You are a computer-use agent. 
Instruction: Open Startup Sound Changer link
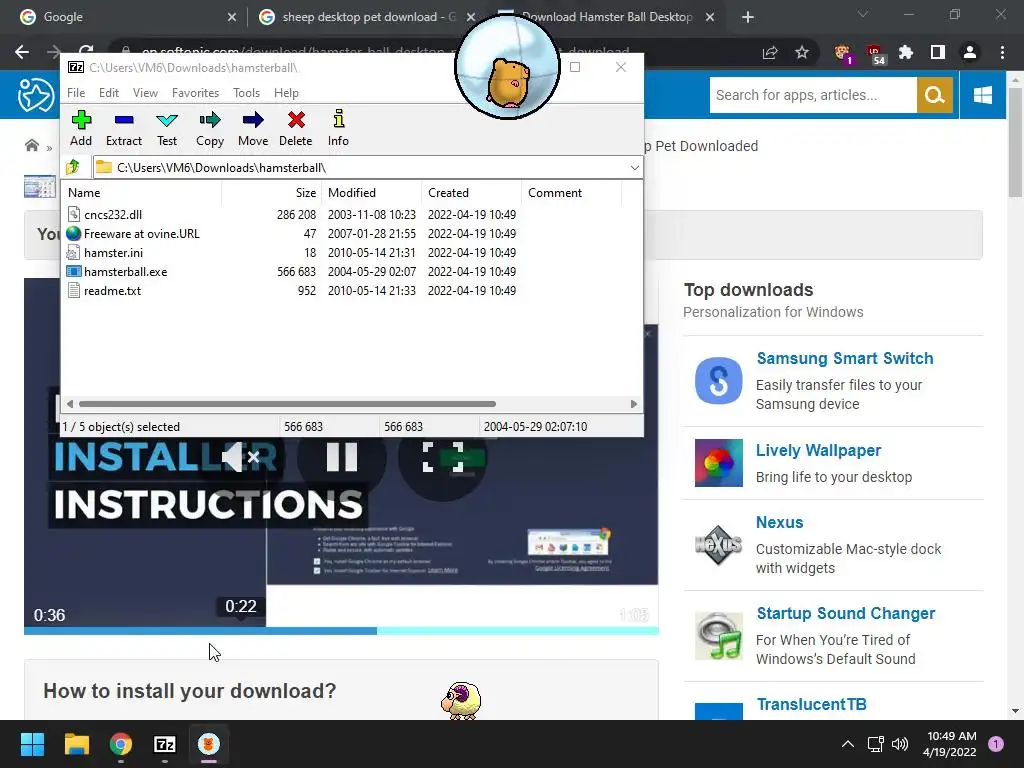point(846,614)
